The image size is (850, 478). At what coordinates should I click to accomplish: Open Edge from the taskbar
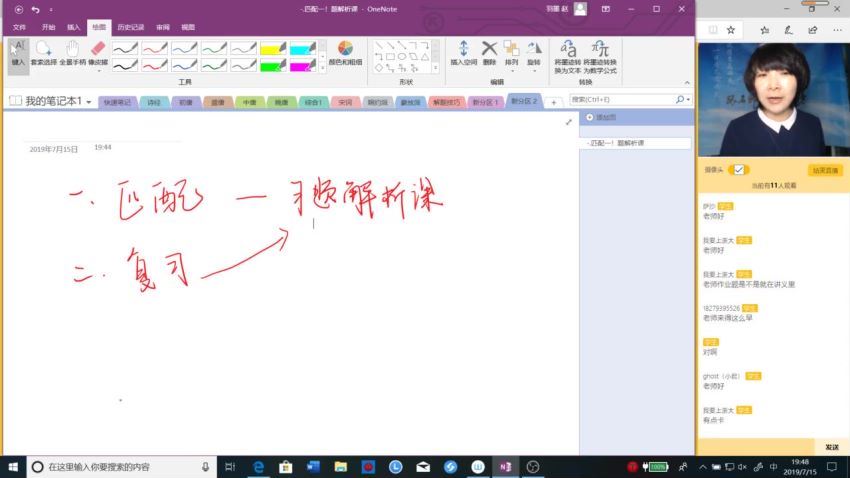(259, 467)
